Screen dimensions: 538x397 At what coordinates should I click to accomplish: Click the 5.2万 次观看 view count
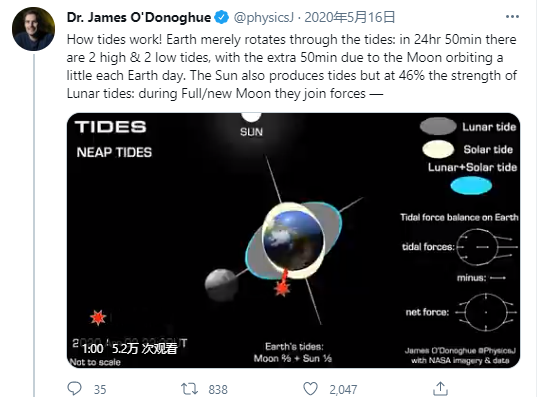(x=144, y=349)
